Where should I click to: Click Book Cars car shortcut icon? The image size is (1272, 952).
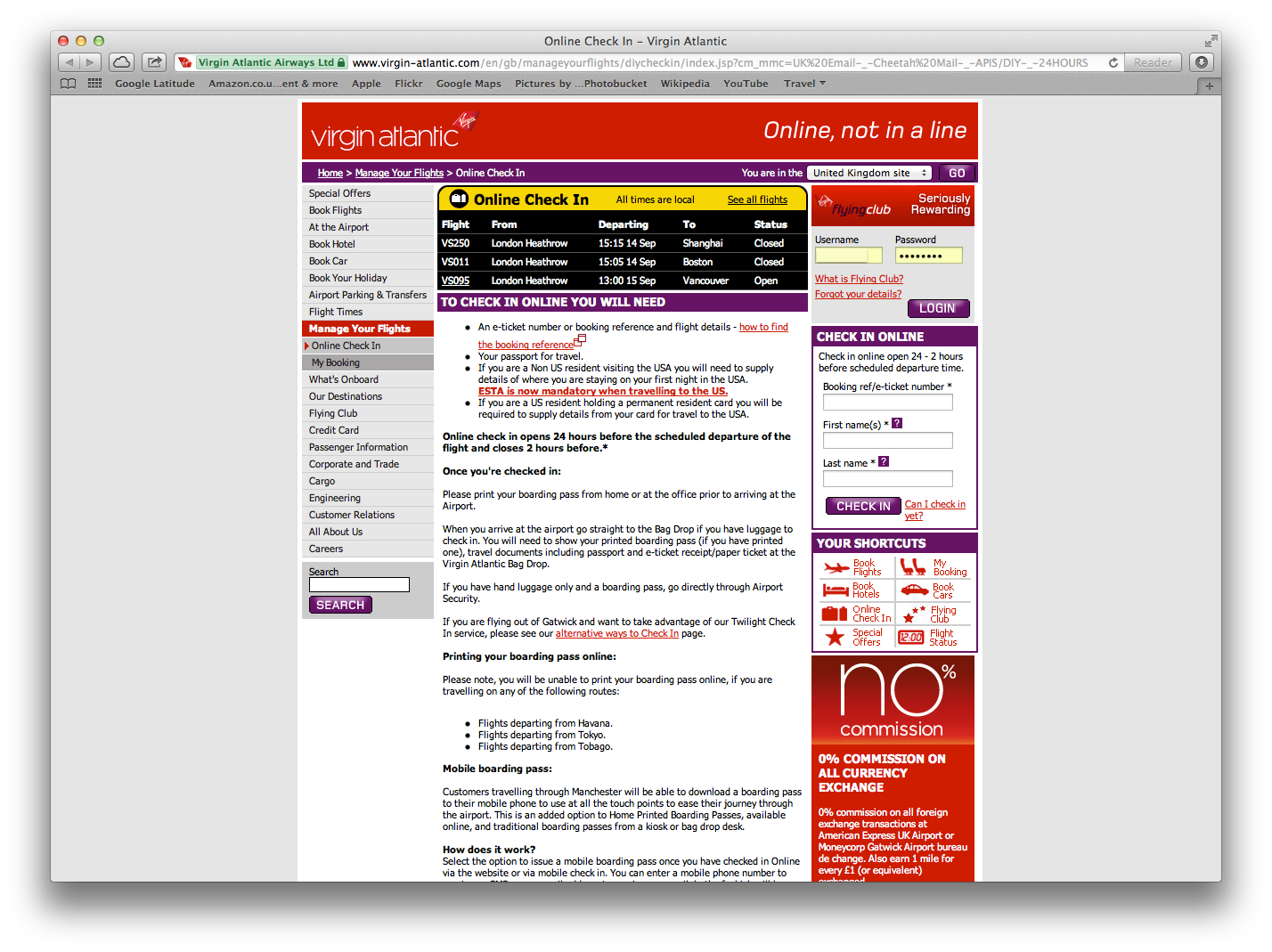pyautogui.click(x=915, y=590)
